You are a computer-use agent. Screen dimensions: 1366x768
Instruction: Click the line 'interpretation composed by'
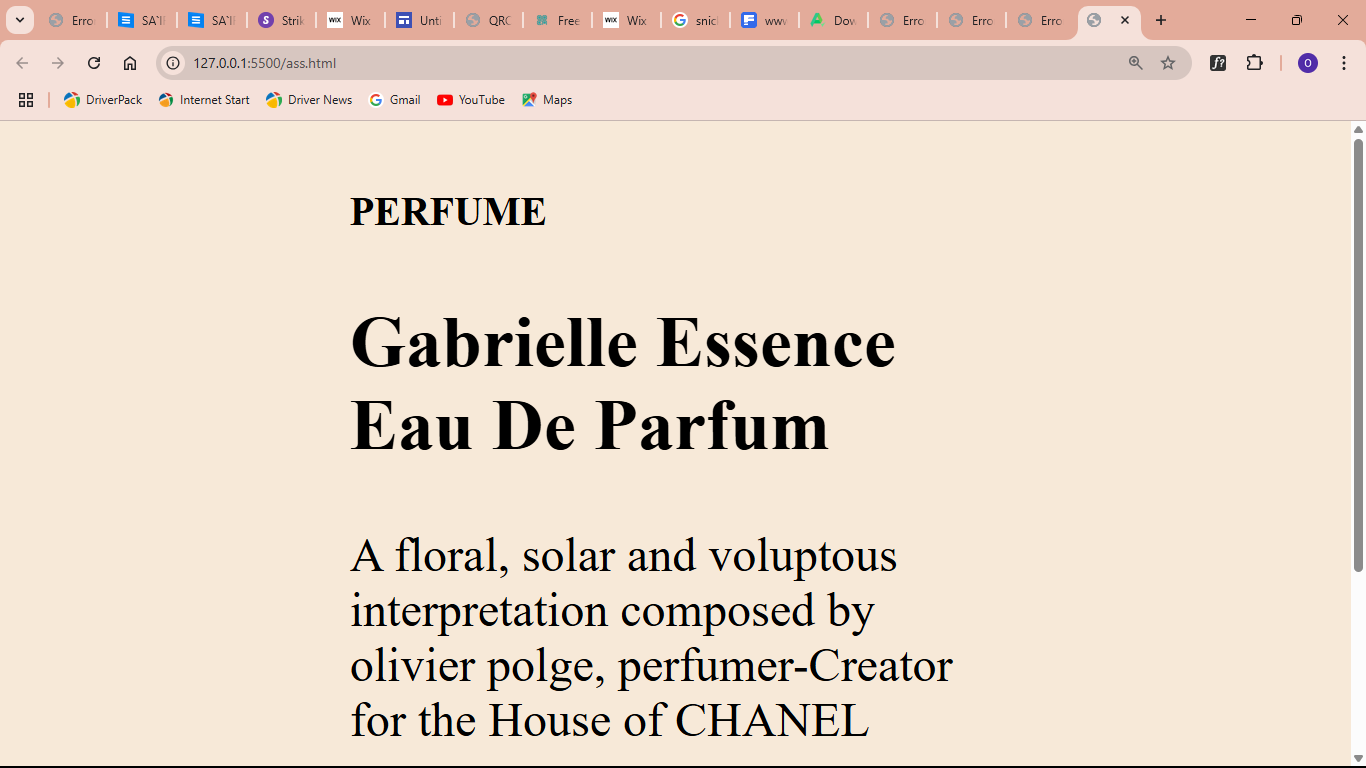(613, 610)
